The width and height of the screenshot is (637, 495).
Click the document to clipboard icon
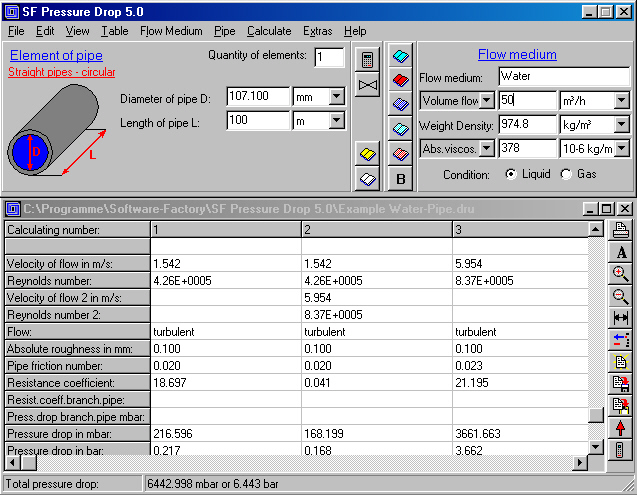[x=620, y=405]
